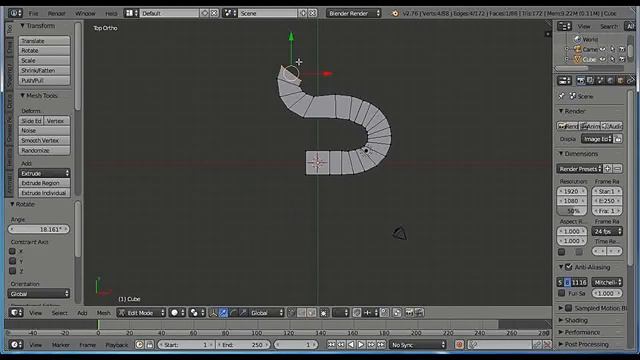Image resolution: width=640 pixels, height=360 pixels.
Task: Open the Select menu in 3D view header
Action: [60, 313]
